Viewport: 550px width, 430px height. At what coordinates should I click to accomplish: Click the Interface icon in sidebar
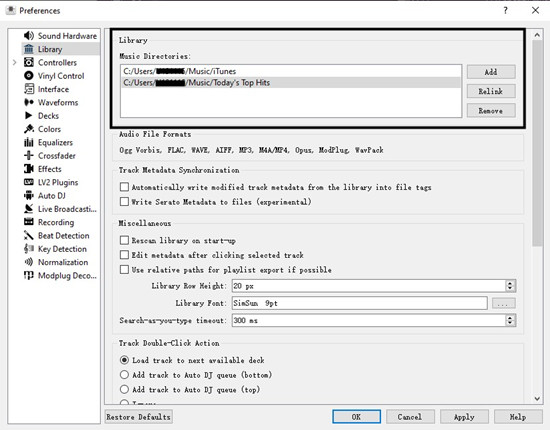(29, 89)
